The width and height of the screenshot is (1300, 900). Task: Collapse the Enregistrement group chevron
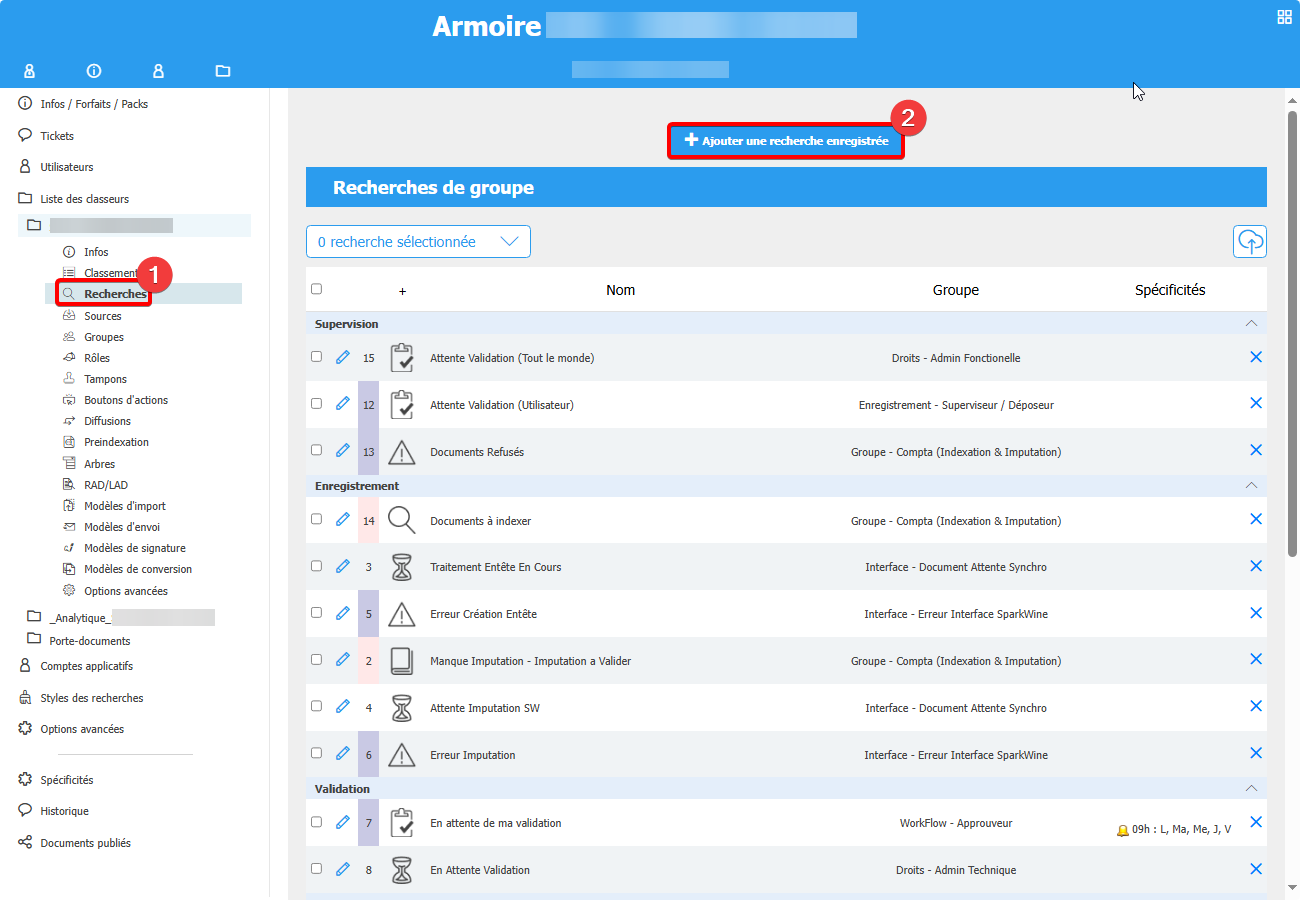[x=1250, y=485]
